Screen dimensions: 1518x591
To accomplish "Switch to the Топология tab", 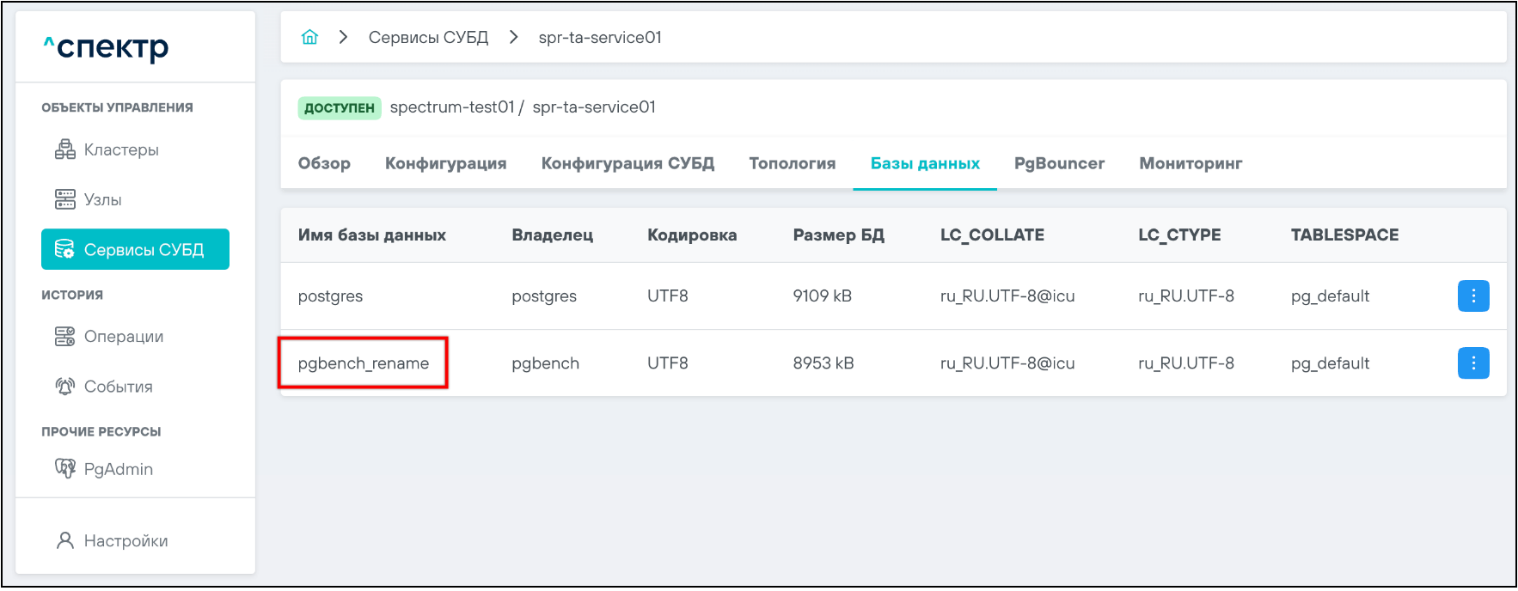I will tap(792, 163).
